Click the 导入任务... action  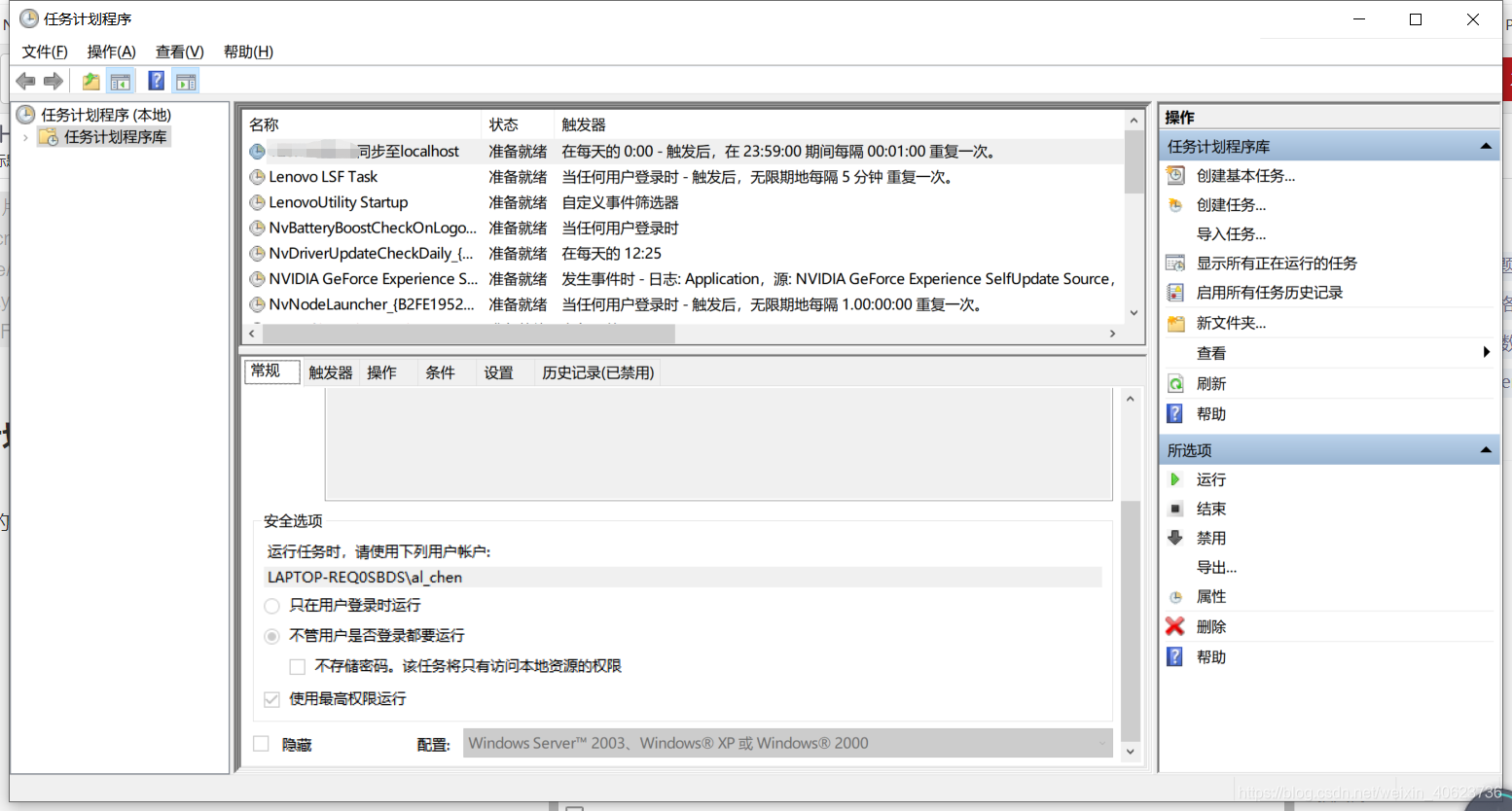click(x=1231, y=234)
